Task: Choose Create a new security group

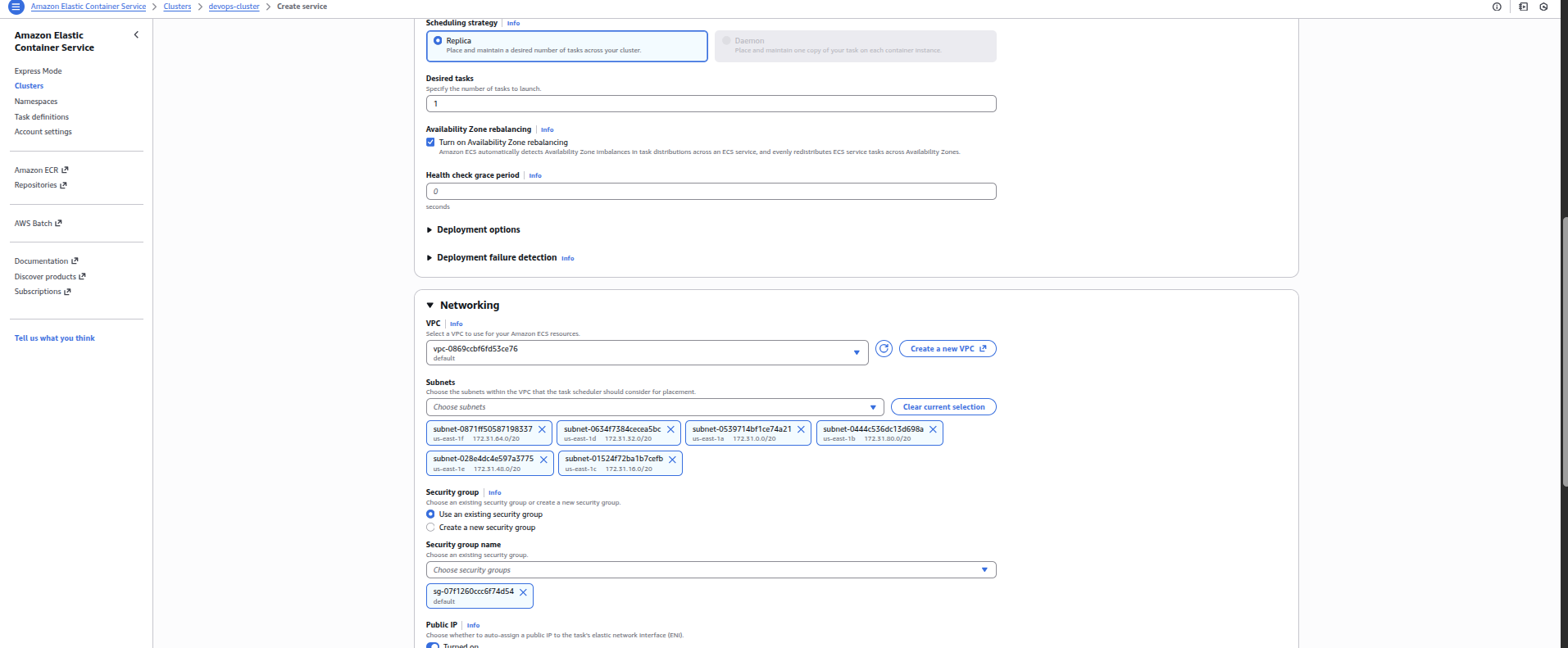Action: (x=430, y=528)
